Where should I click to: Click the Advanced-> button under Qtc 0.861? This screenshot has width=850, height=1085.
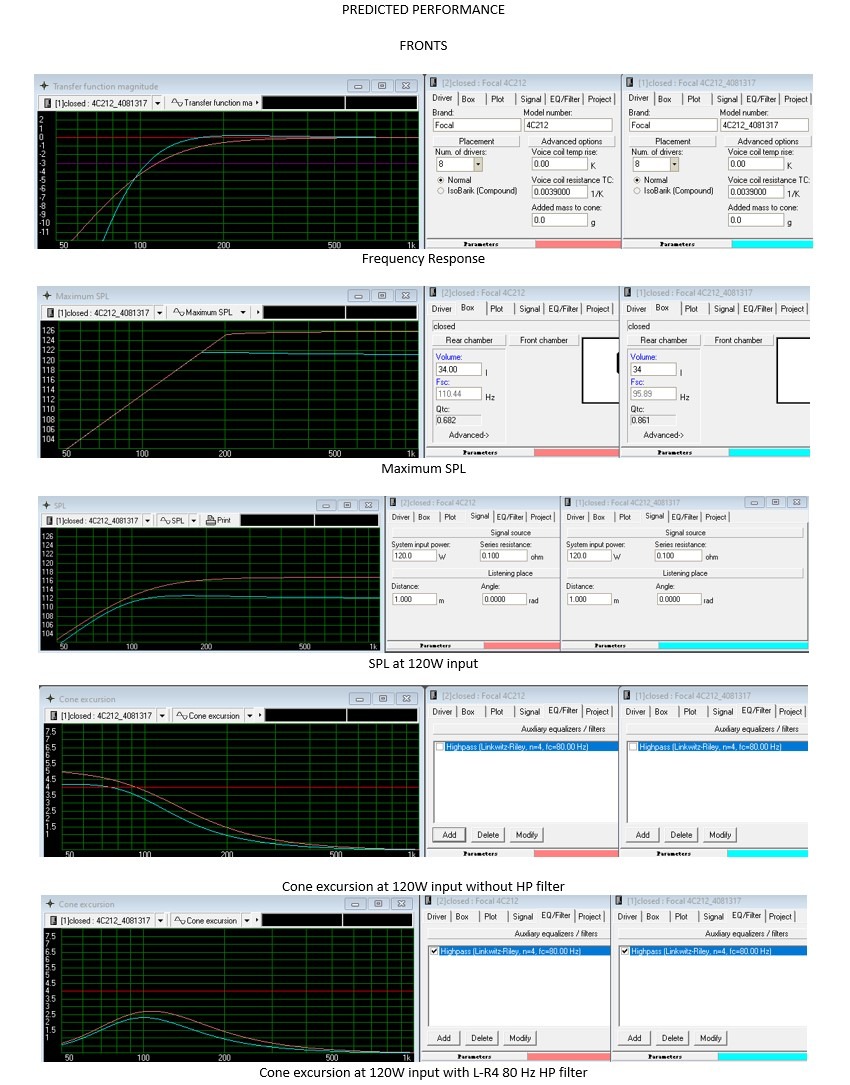coord(663,435)
